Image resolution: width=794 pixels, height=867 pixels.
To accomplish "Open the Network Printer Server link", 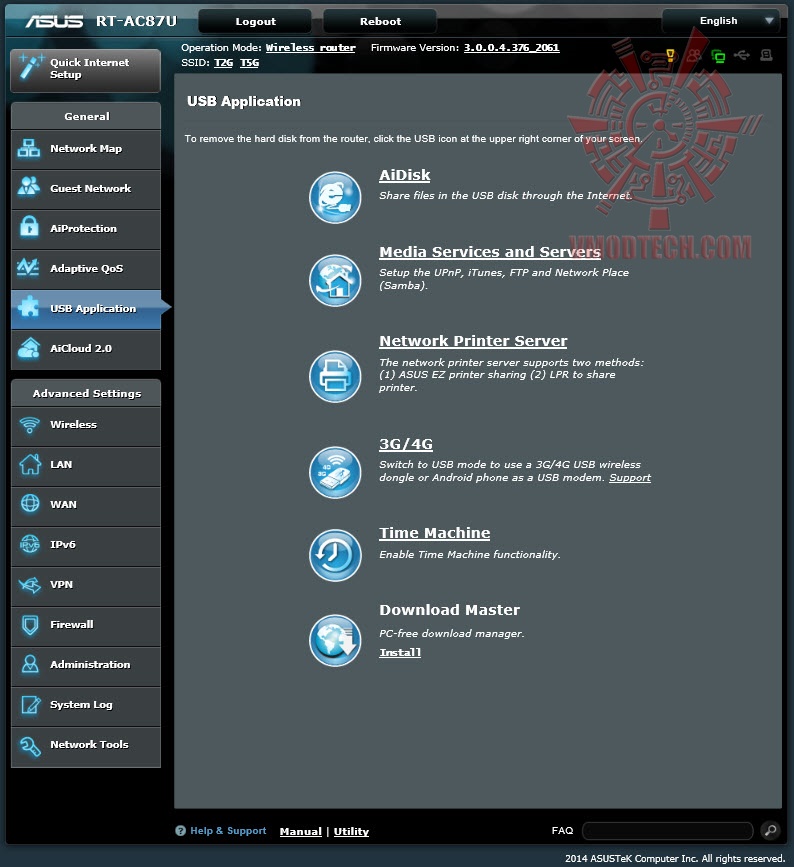I will point(473,341).
